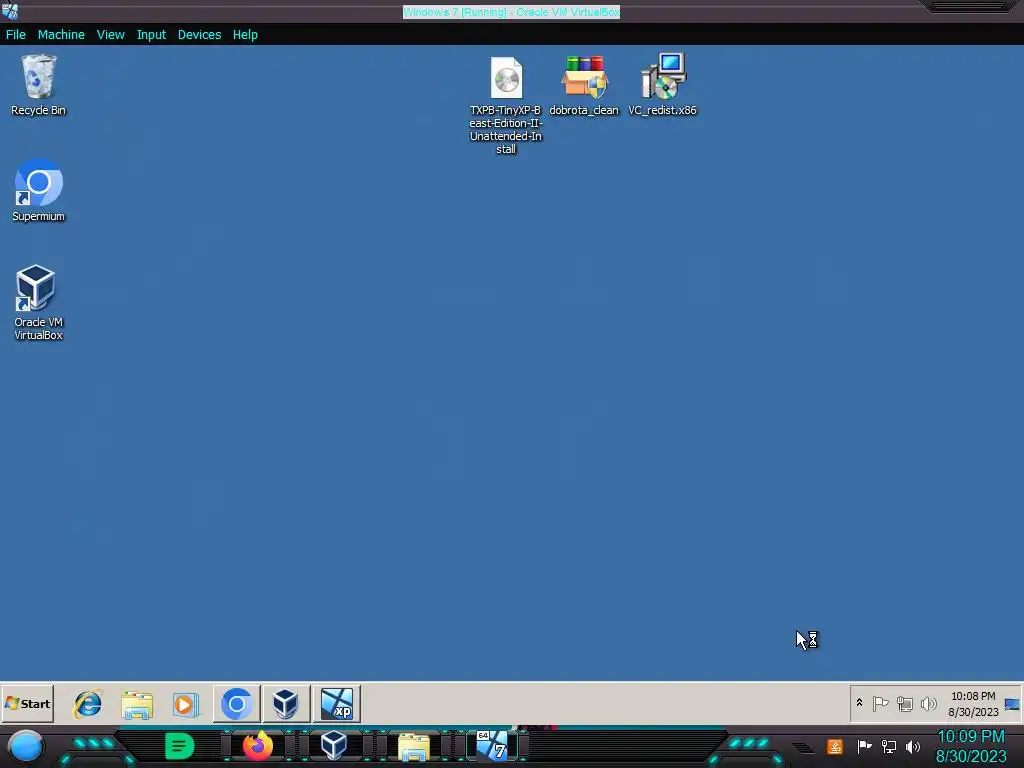Screen dimensions: 1024x768
Task: Click the host tray network icon
Action: [x=889, y=746]
